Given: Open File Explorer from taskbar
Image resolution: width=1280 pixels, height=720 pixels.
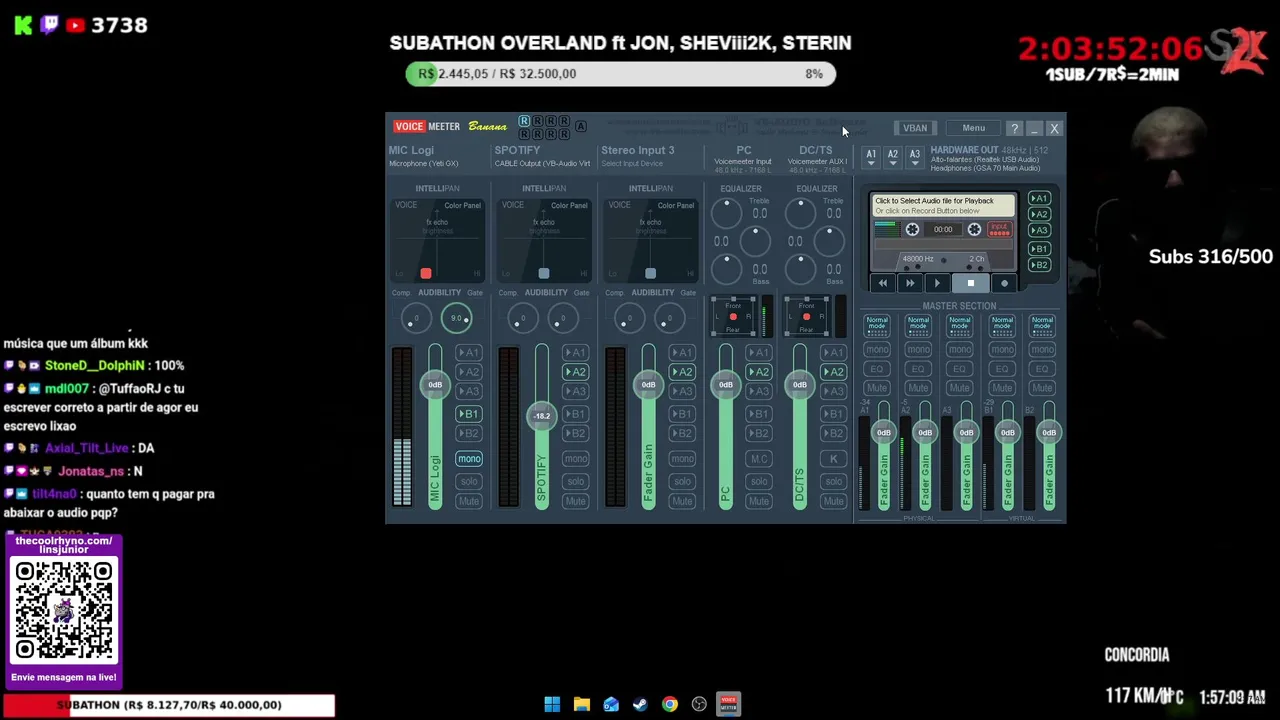Looking at the screenshot, I should click(x=581, y=704).
